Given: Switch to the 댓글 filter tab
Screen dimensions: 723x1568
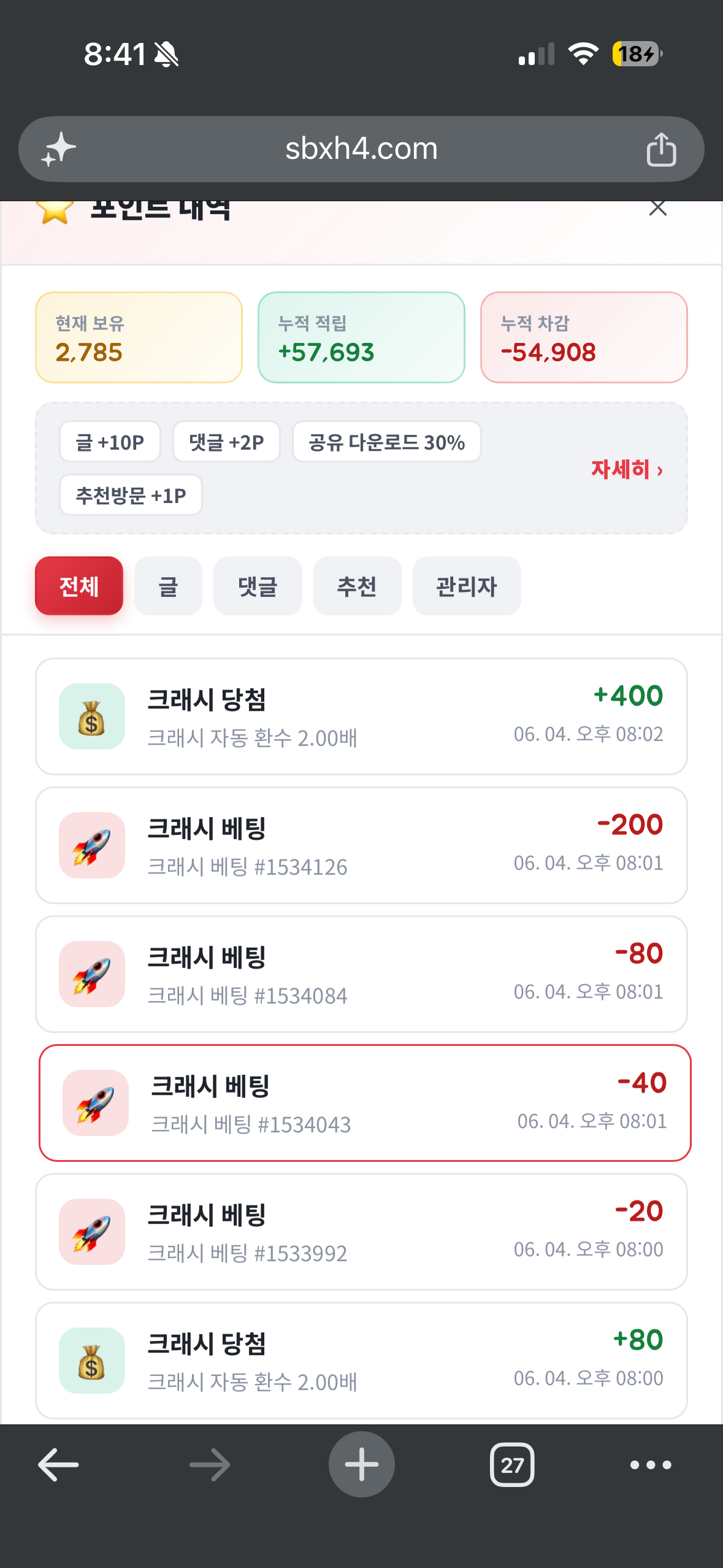Looking at the screenshot, I should (x=258, y=586).
